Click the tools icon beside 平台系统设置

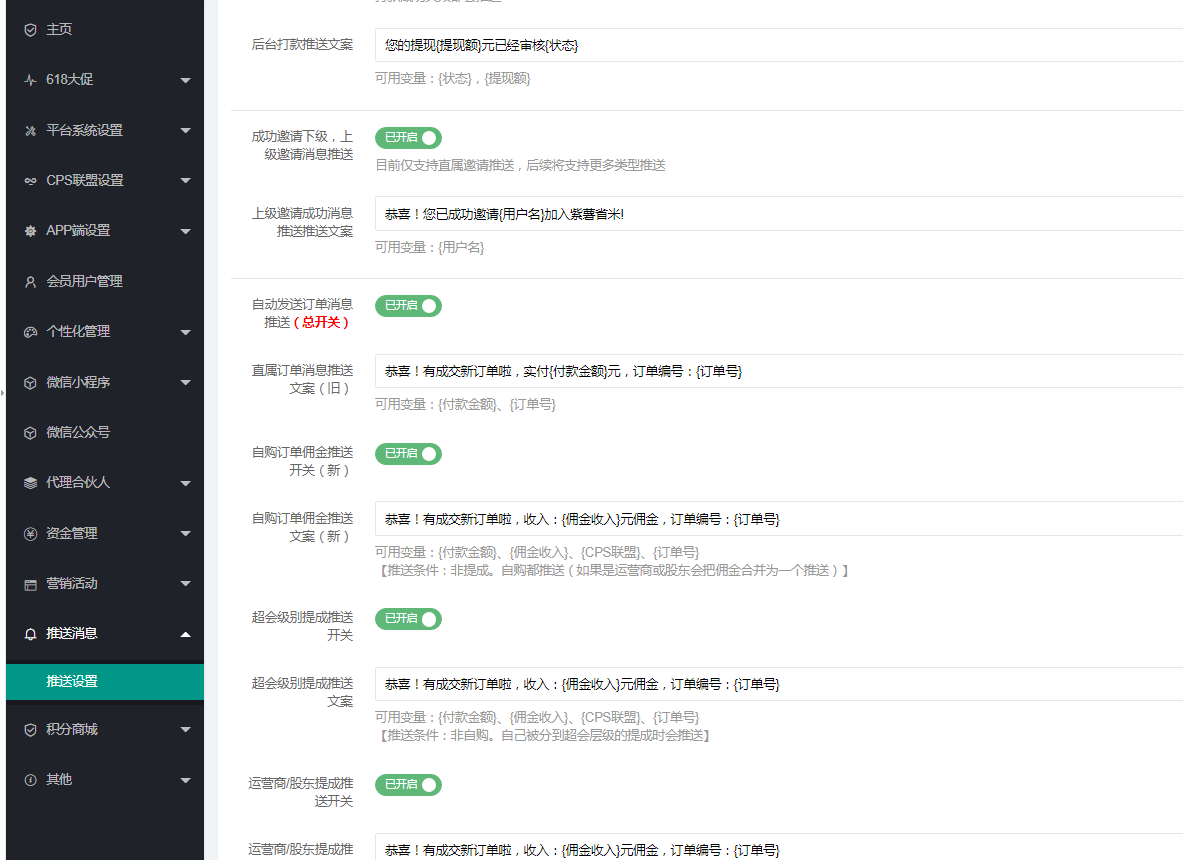point(30,131)
